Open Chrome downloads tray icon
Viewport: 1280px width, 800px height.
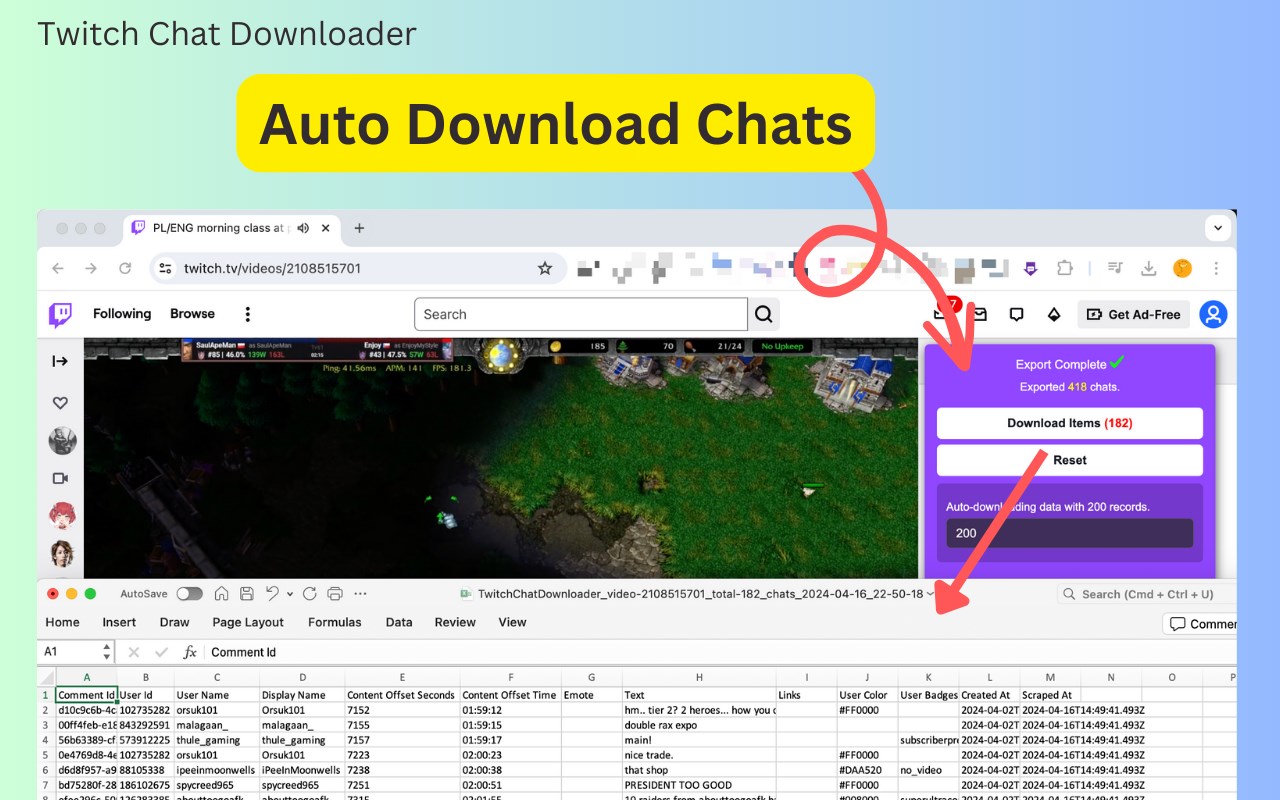coord(1149,268)
